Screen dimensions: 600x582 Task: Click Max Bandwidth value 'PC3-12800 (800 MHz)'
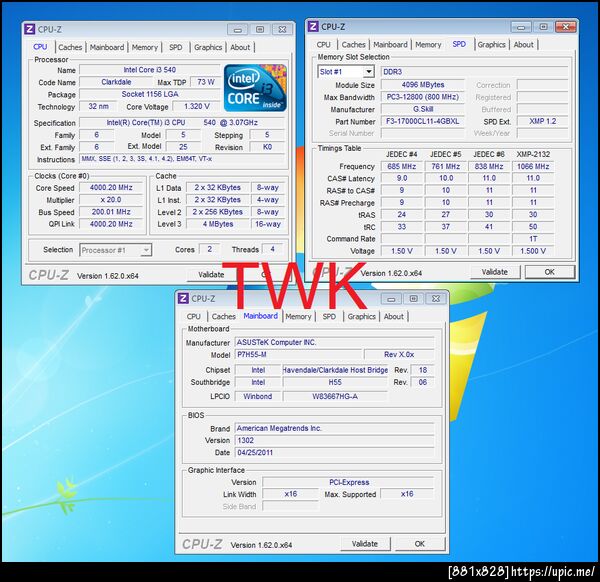pos(423,97)
